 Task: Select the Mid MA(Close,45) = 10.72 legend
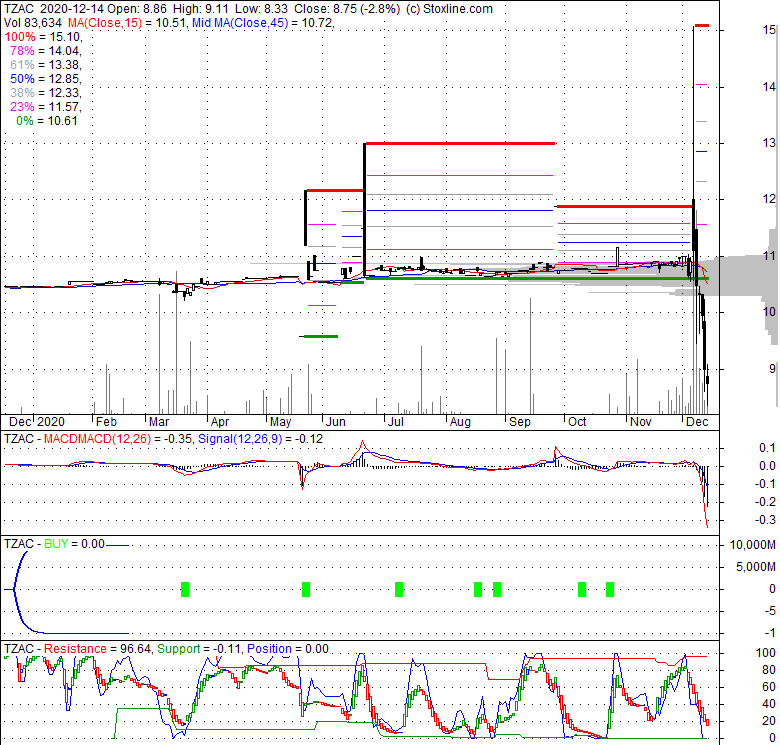263,22
